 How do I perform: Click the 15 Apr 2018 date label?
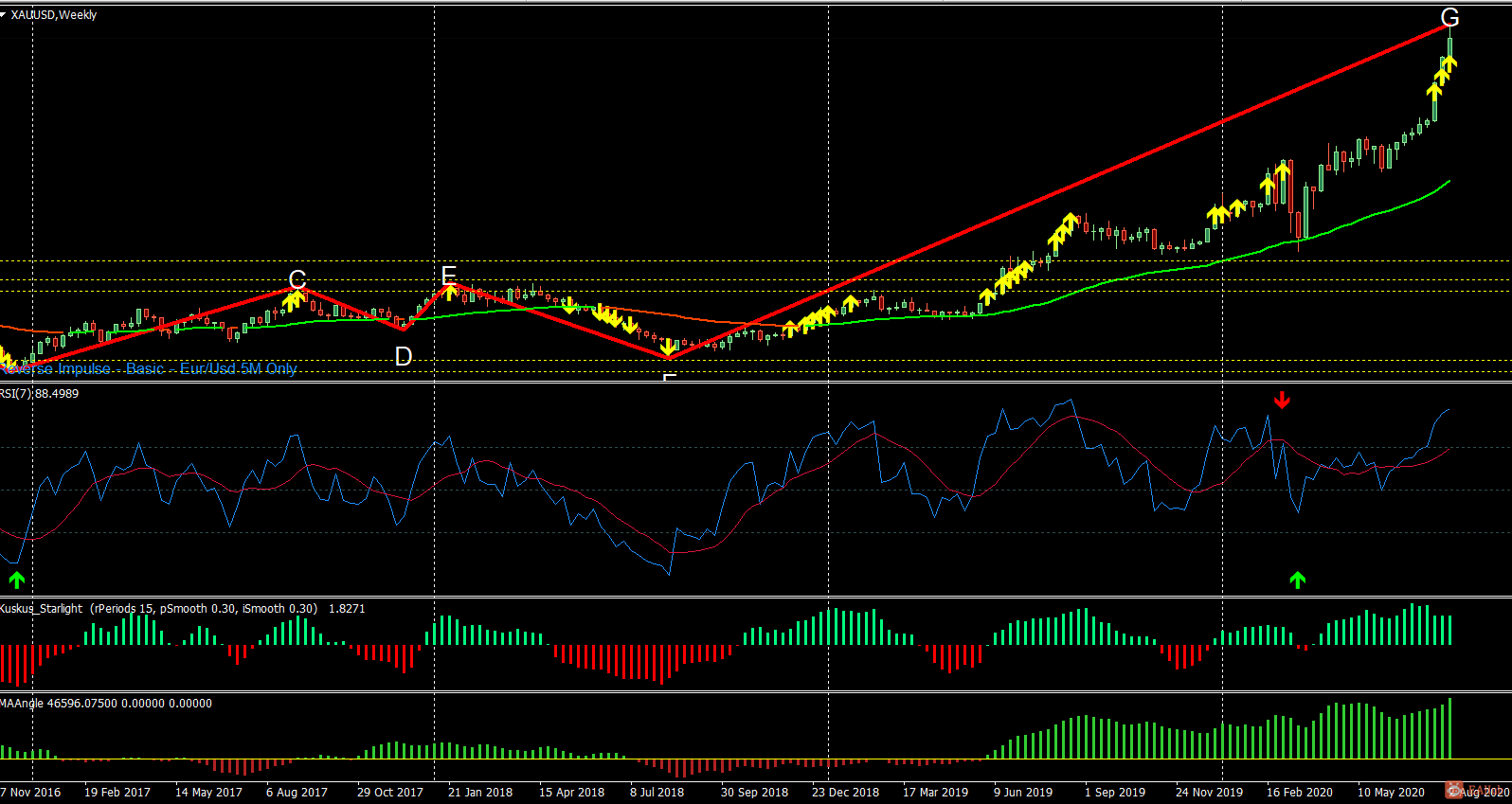(x=572, y=793)
